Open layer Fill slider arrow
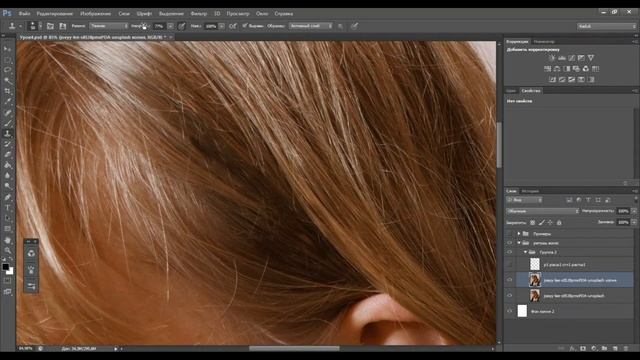This screenshot has height=360, width=640. point(634,222)
